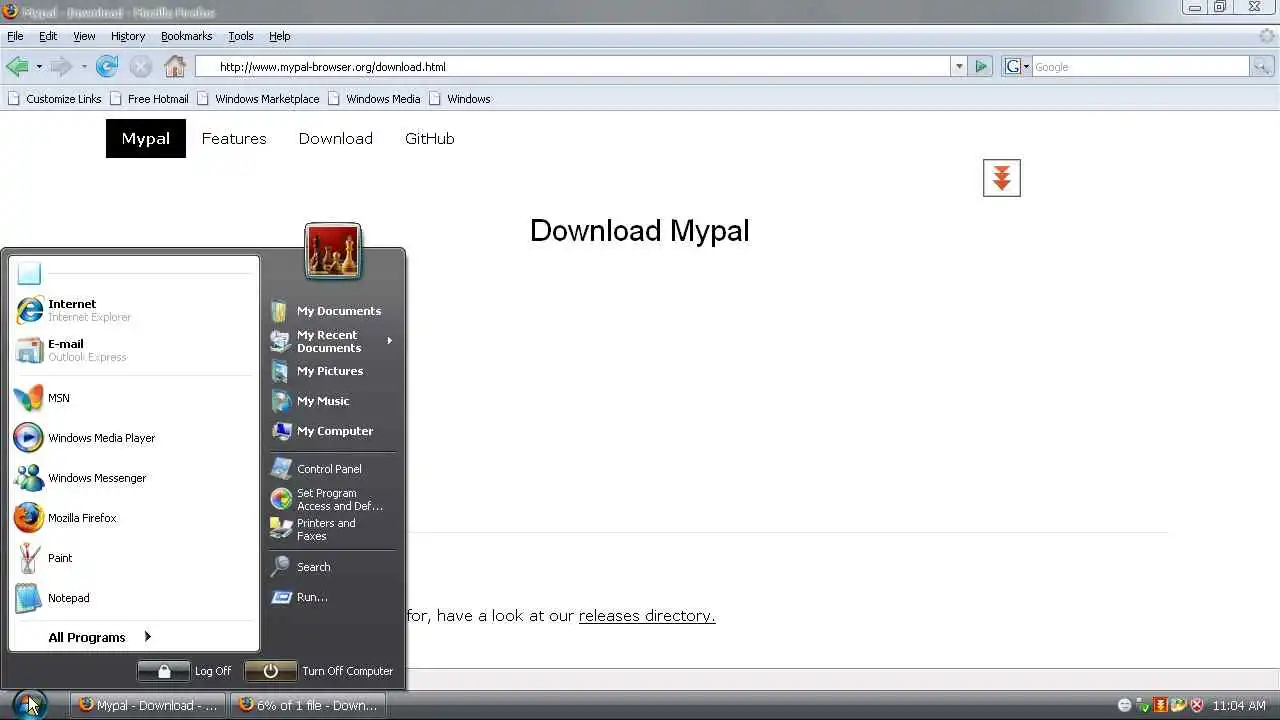Open Set Program Access and Defaults
The height and width of the screenshot is (720, 1280).
pyautogui.click(x=332, y=499)
